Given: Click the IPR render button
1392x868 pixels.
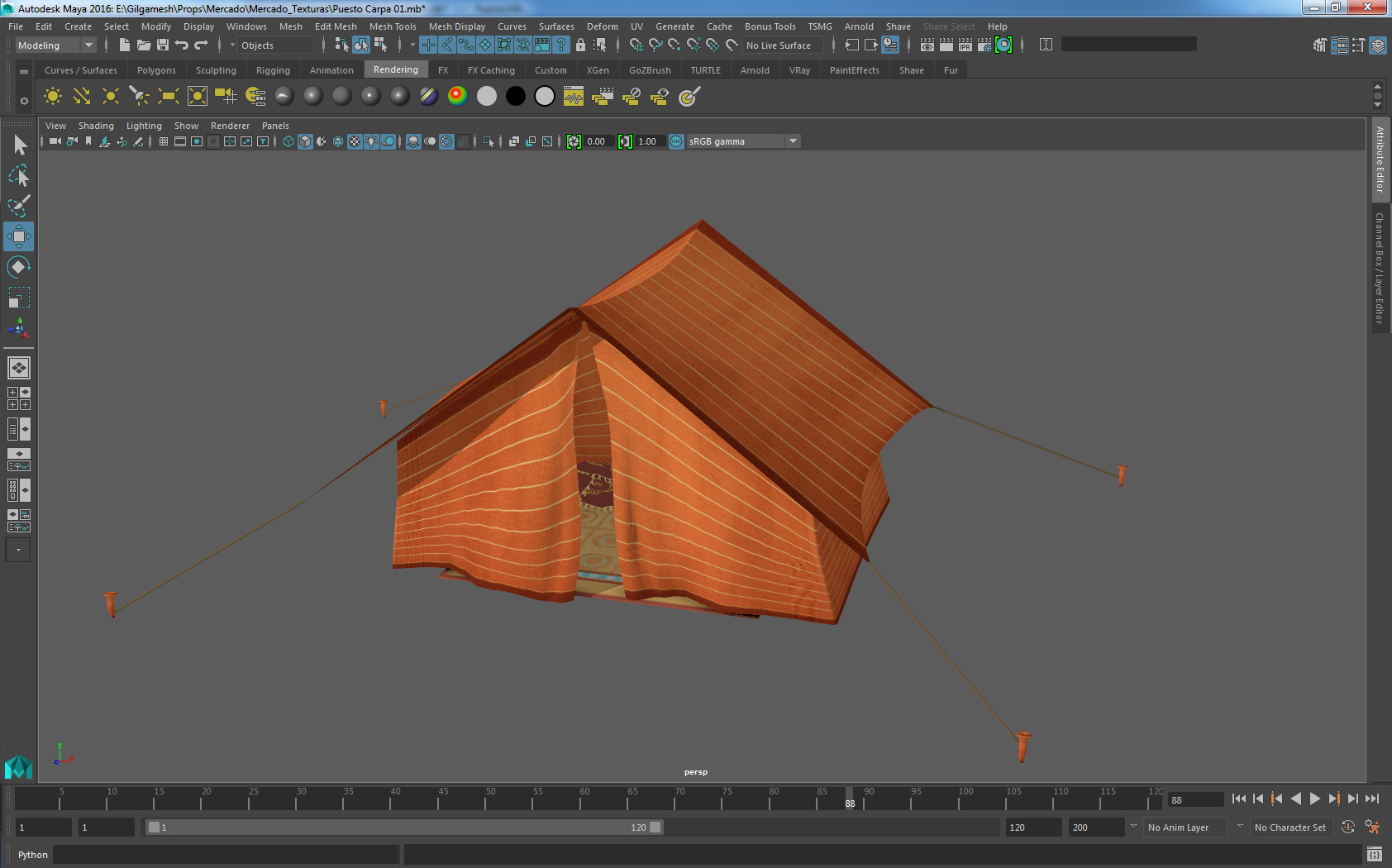Looking at the screenshot, I should click(x=965, y=45).
